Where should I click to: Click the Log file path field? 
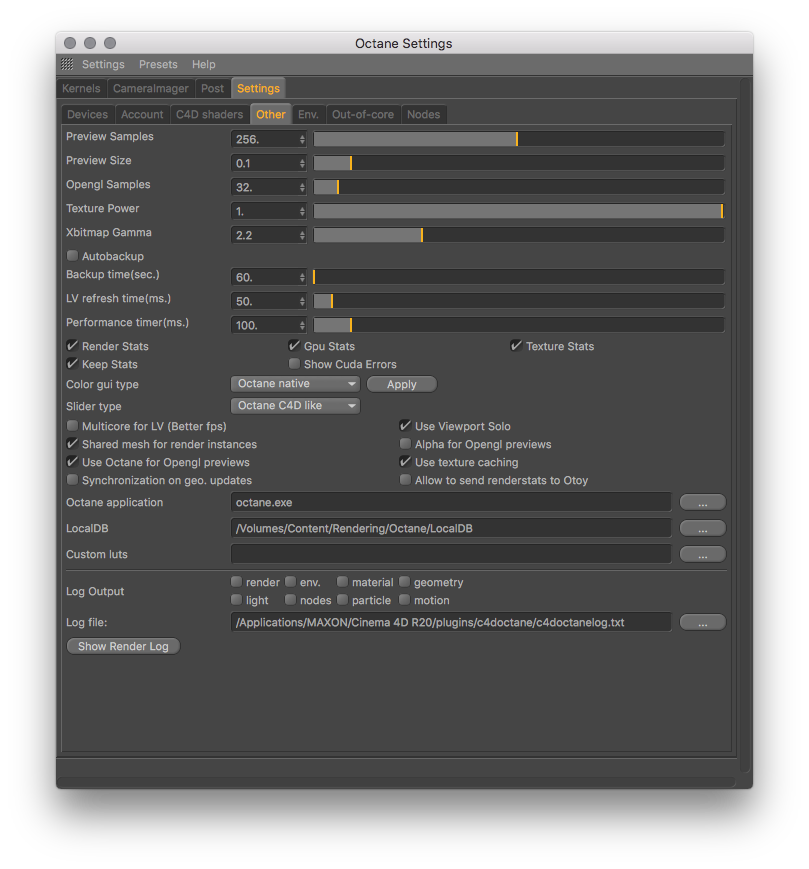(451, 622)
